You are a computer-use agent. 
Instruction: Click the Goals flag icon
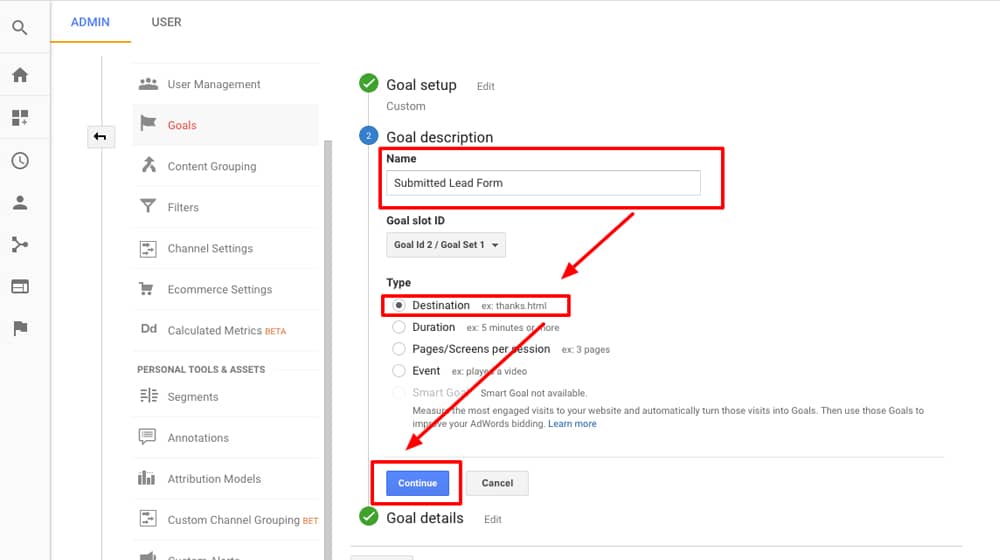pyautogui.click(x=148, y=123)
